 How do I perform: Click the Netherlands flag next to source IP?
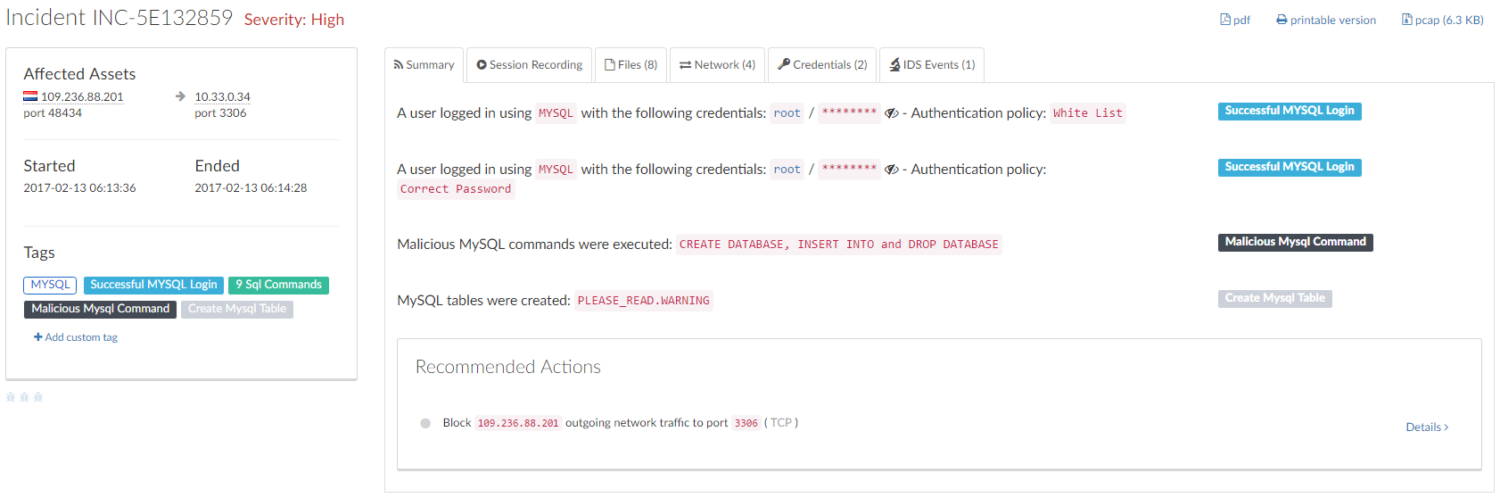30,97
